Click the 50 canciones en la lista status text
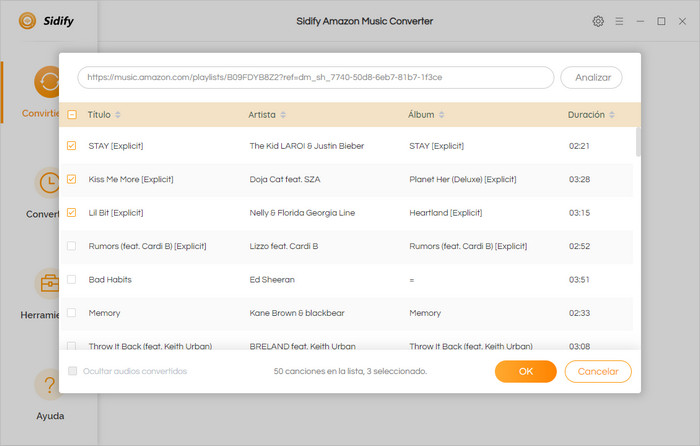Viewport: 700px width, 446px height. pos(350,371)
